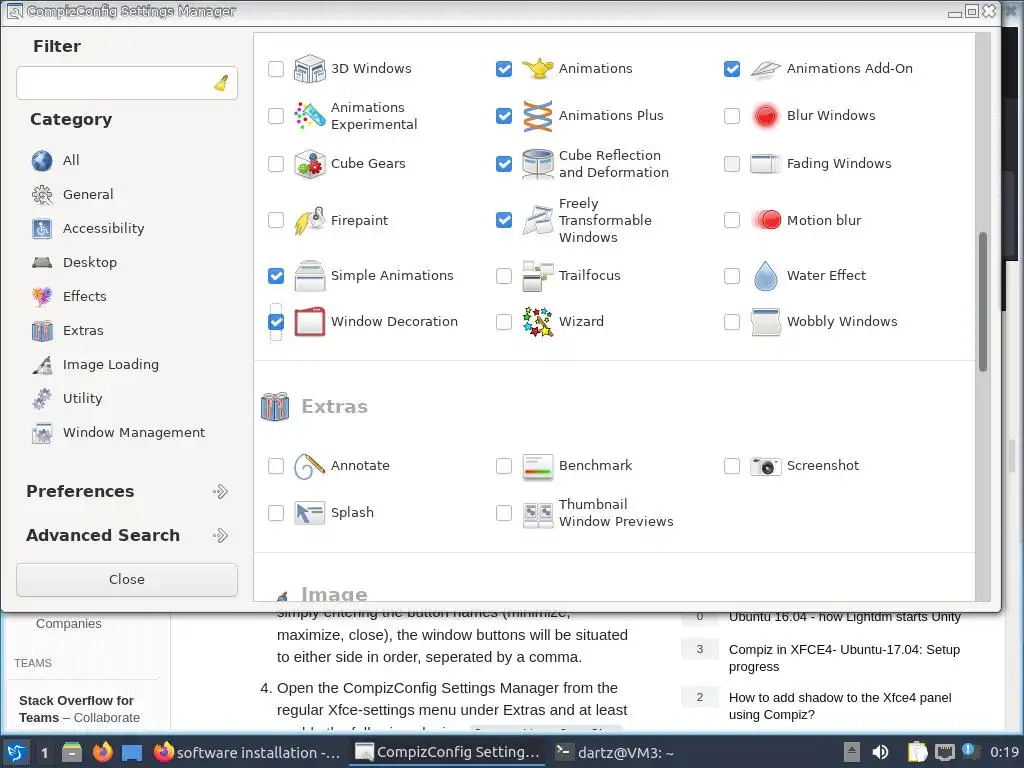
Task: Tick the Screenshot plugin checkbox
Action: point(731,466)
